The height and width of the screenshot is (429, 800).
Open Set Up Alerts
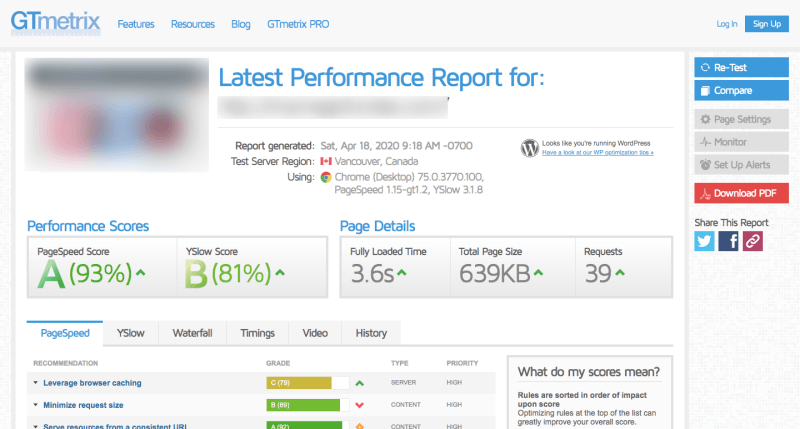pos(741,165)
